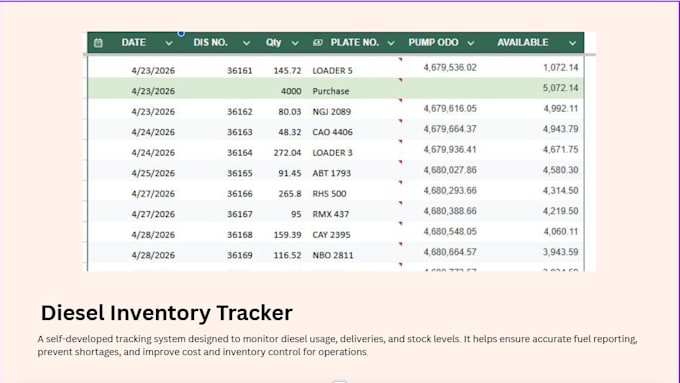The image size is (680, 383).
Task: Select the PUMP ODO column header
Action: coord(433,43)
